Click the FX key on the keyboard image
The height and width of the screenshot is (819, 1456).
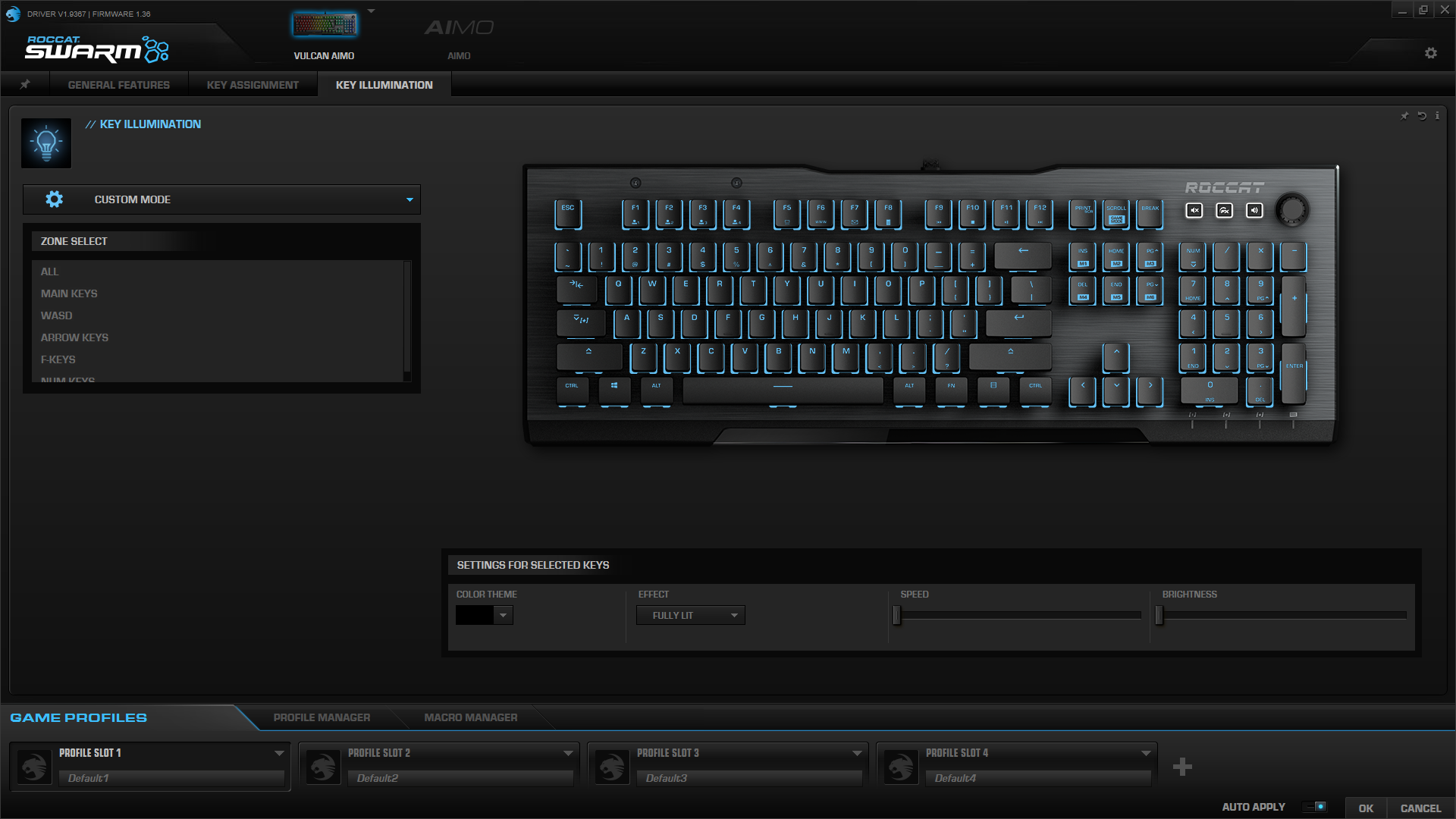point(1225,211)
